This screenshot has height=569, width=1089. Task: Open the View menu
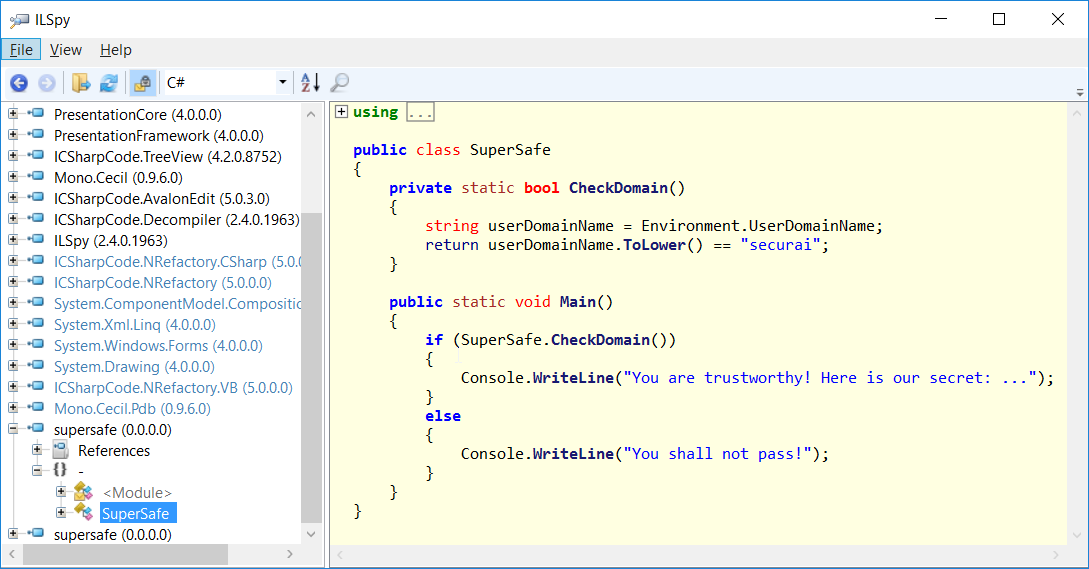pyautogui.click(x=66, y=50)
